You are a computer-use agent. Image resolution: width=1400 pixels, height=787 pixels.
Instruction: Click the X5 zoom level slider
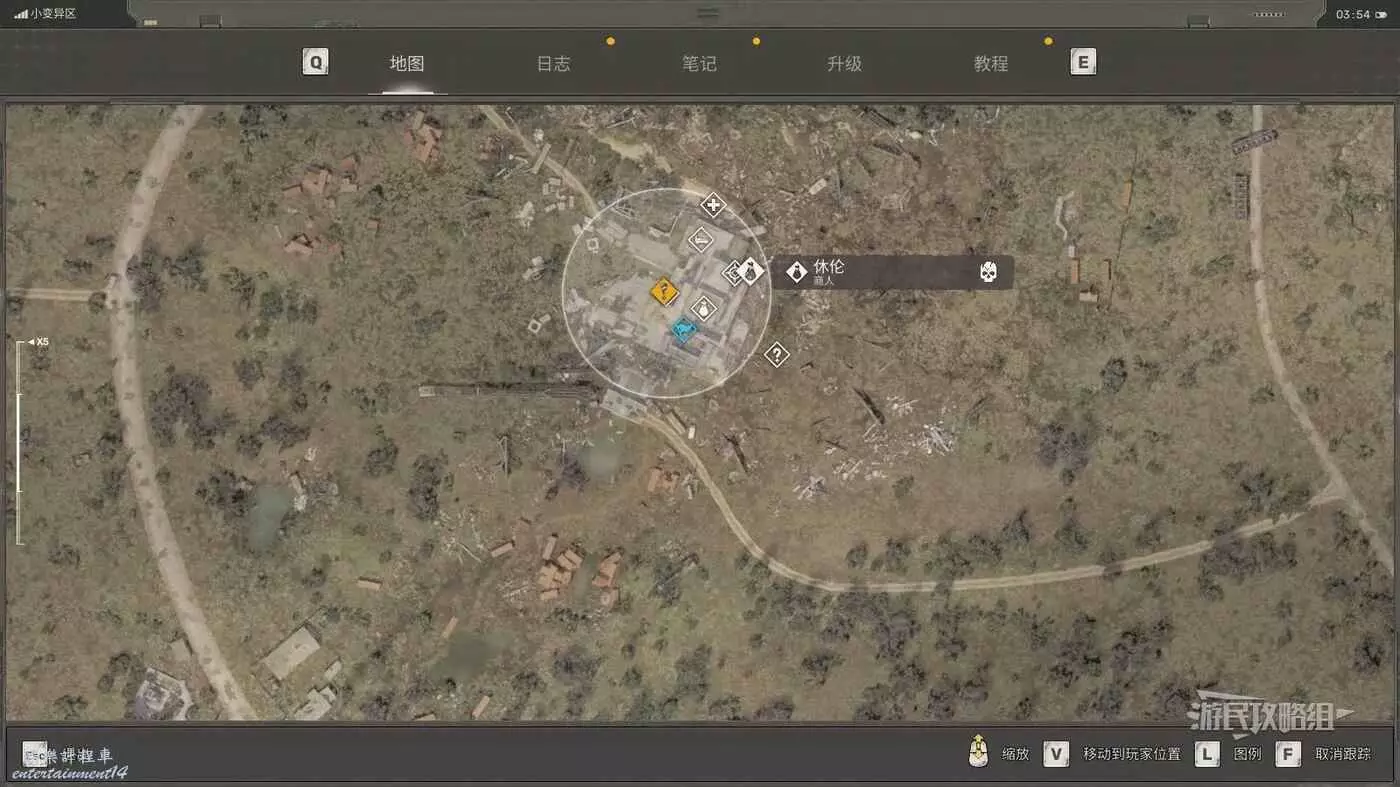[x=19, y=442]
